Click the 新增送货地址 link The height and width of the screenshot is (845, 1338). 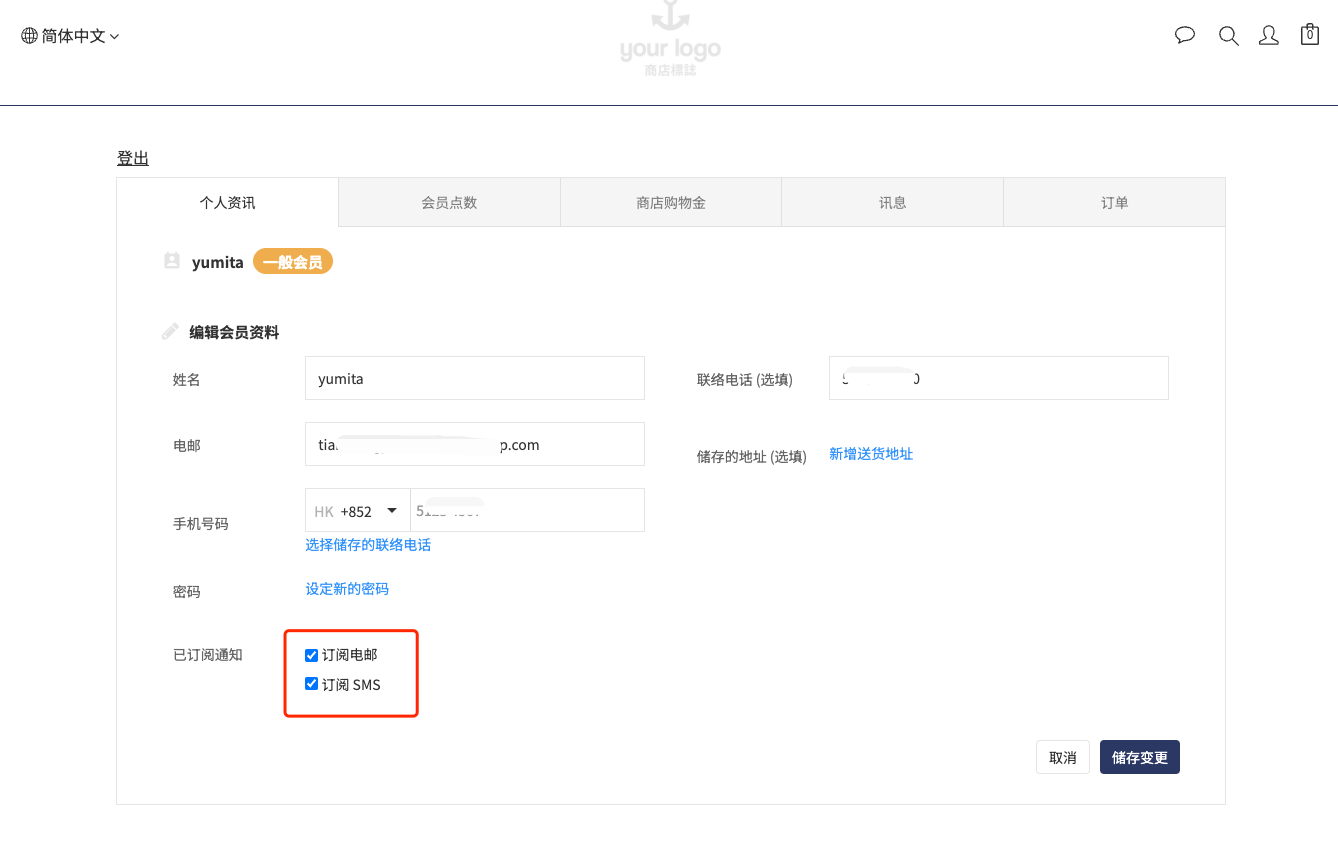point(871,454)
